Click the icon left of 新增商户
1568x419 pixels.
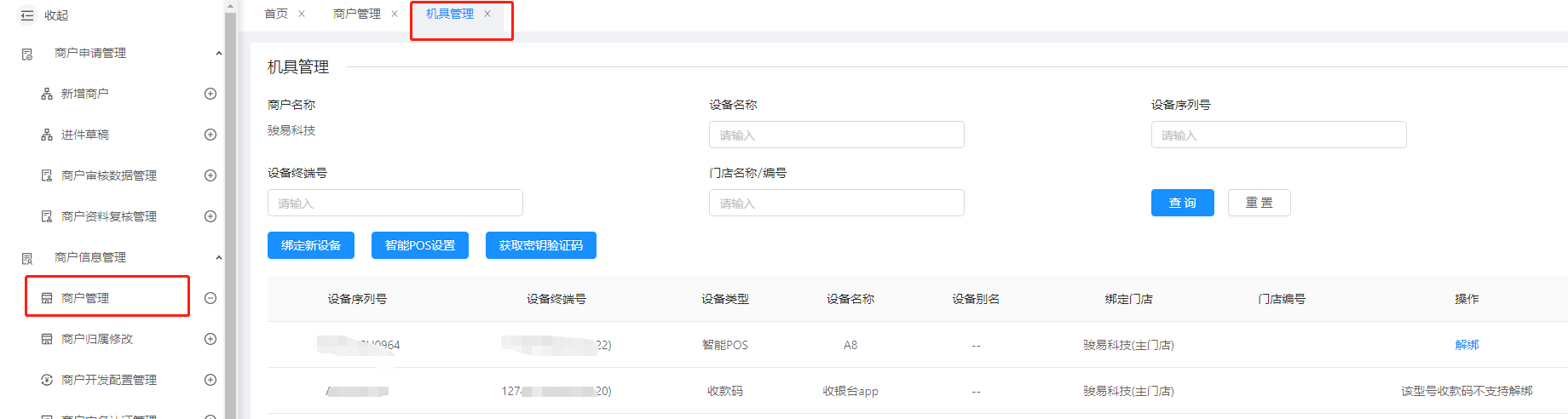pos(47,94)
